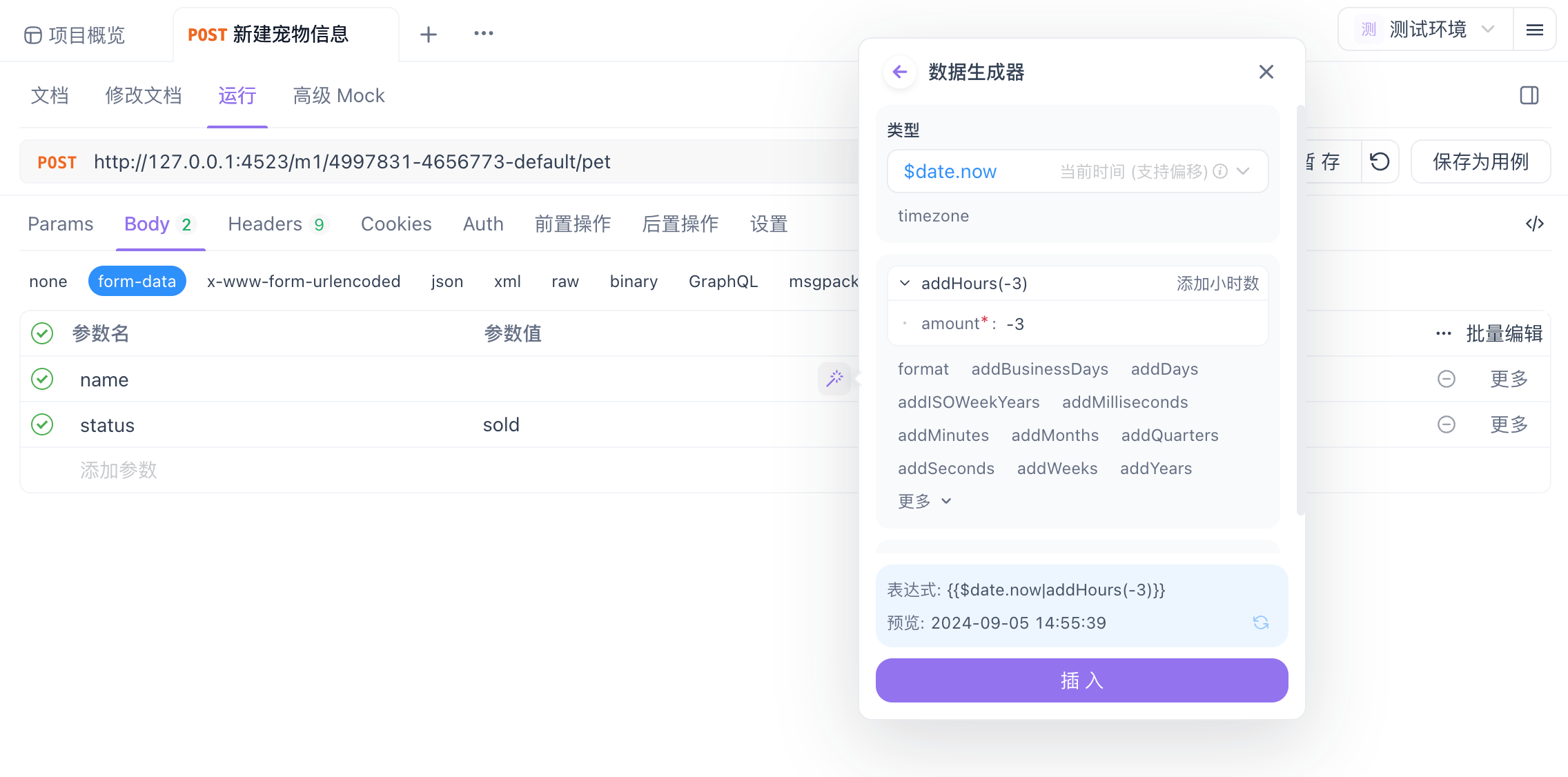The image size is (1568, 777).
Task: Click the 添加参数 row to add a parameter
Action: click(119, 470)
